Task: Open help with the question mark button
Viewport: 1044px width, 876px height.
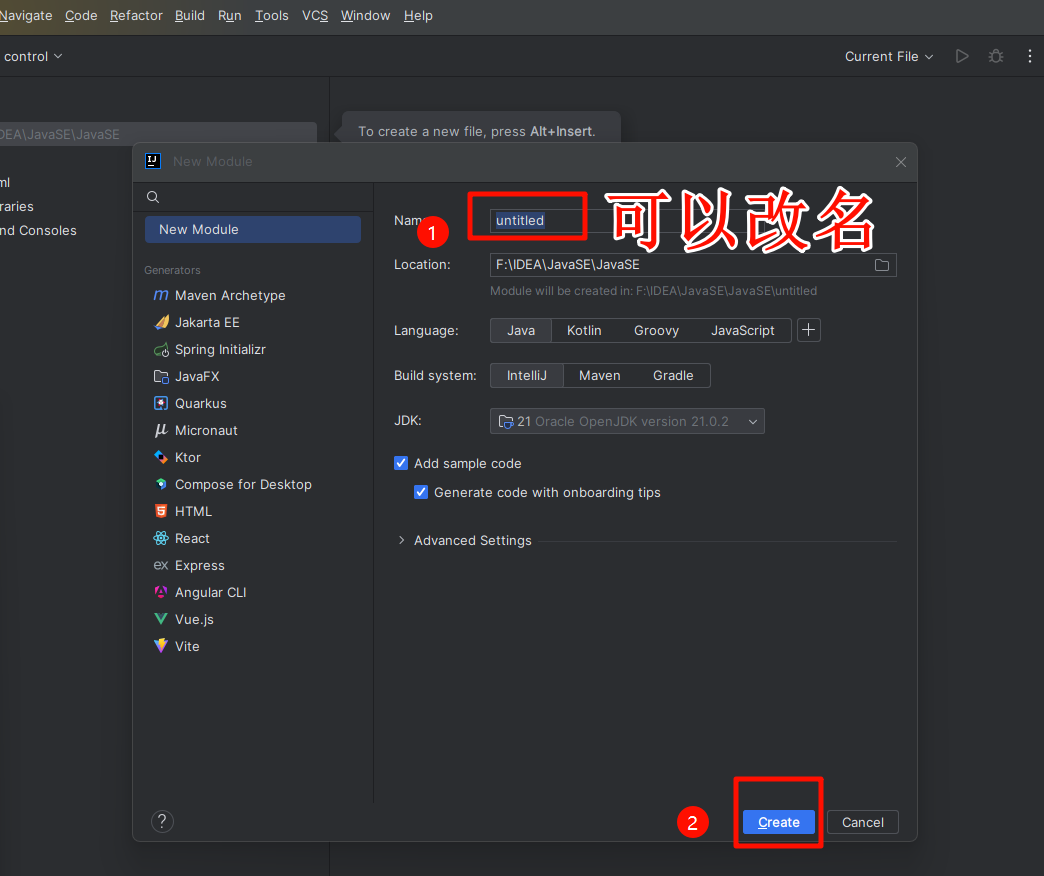Action: pos(162,821)
